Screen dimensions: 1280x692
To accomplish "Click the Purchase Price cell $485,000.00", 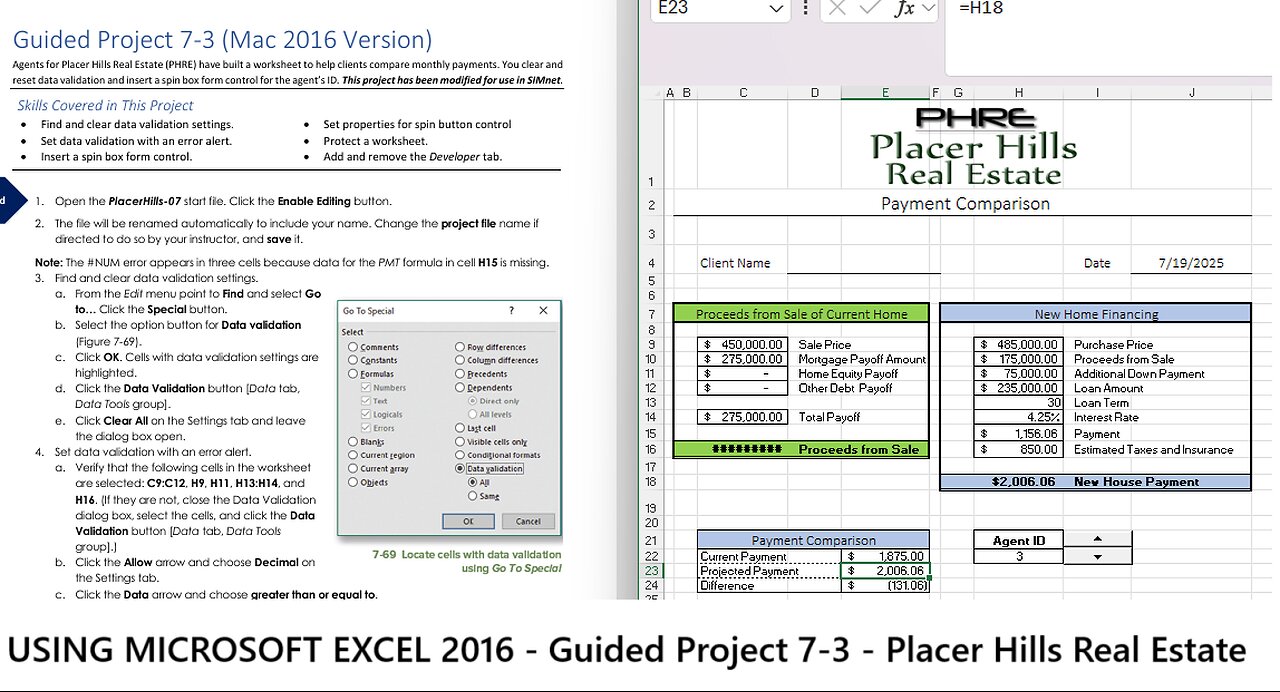I will 1018,344.
